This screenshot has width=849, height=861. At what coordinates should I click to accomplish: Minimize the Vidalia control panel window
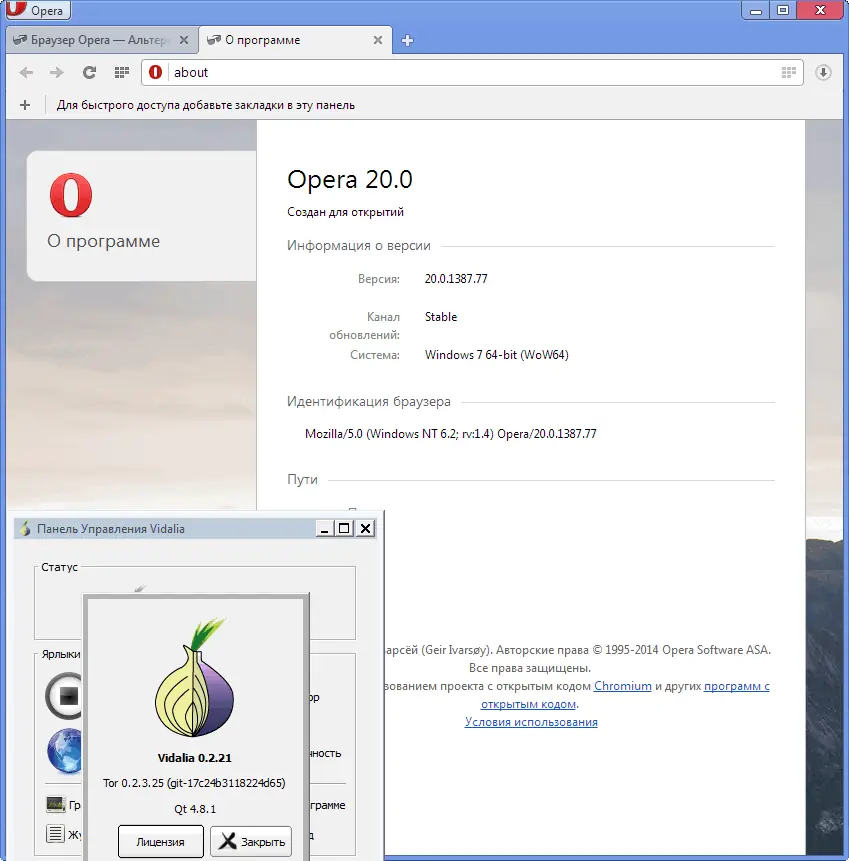point(324,528)
